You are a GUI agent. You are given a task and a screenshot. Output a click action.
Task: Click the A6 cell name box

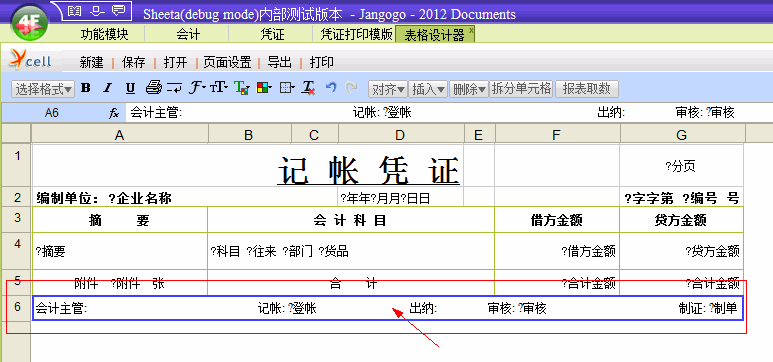click(52, 113)
